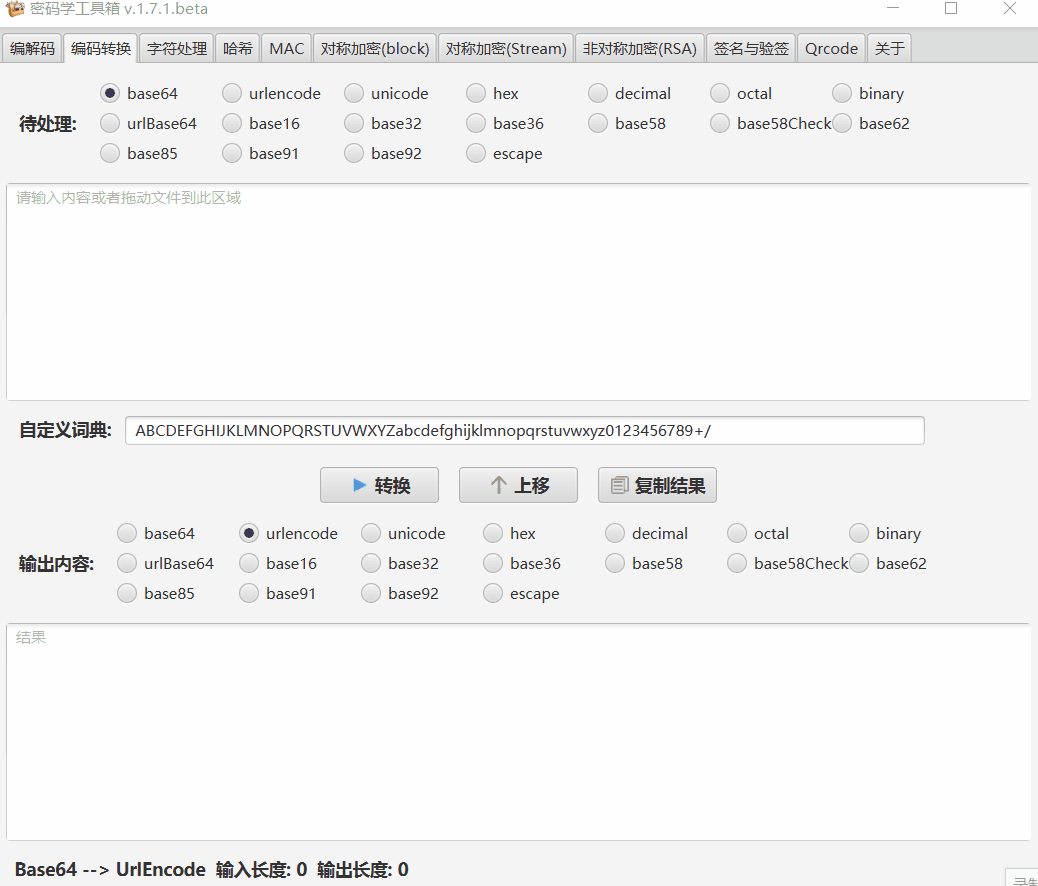Switch to the 哈希 tab

237,47
